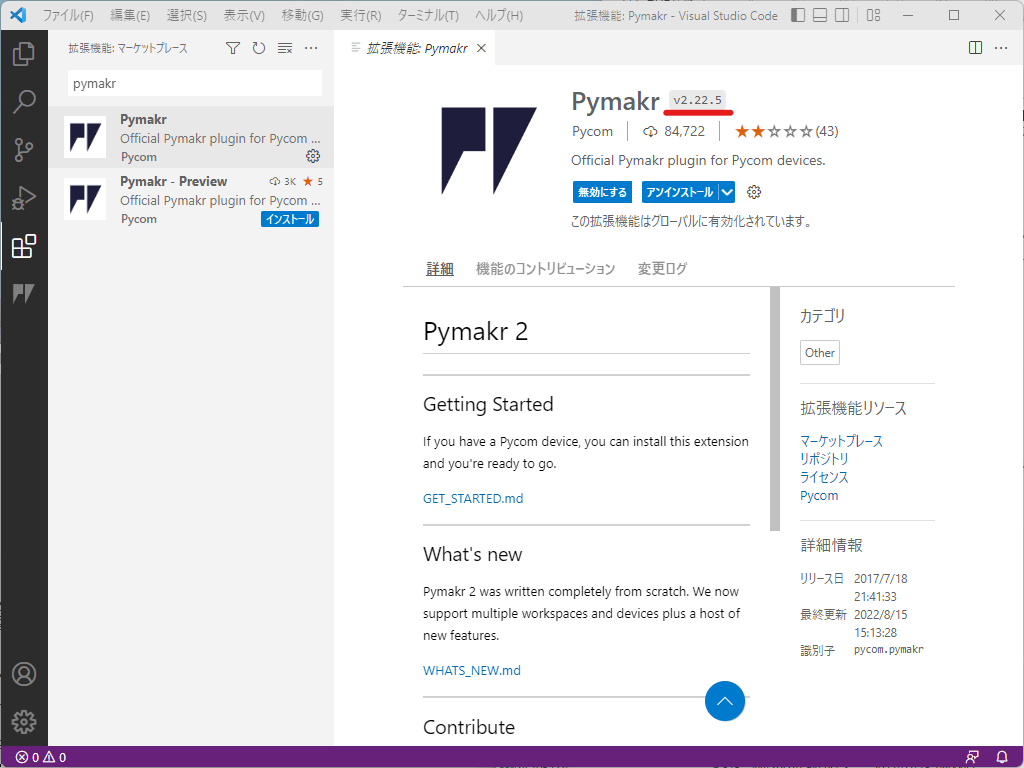Select Pymakr - Preview in results list

191,199
